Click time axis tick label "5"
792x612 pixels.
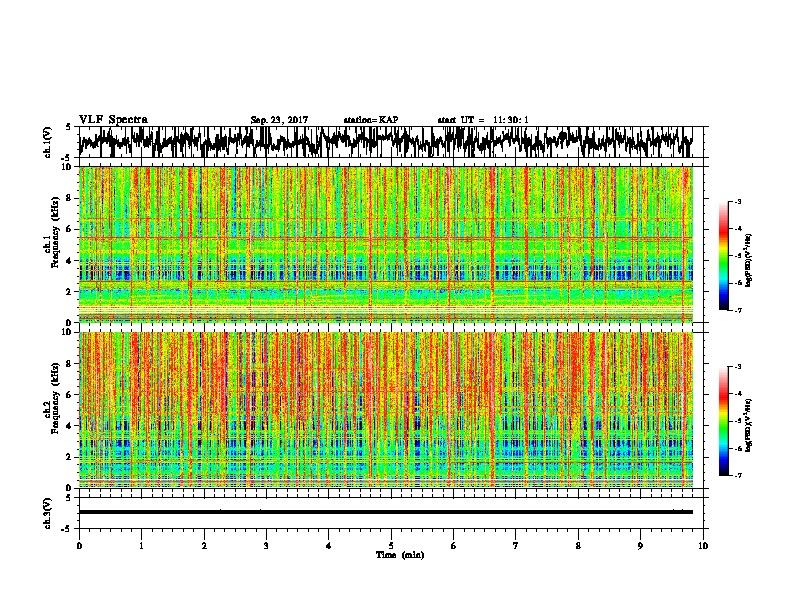tap(391, 546)
